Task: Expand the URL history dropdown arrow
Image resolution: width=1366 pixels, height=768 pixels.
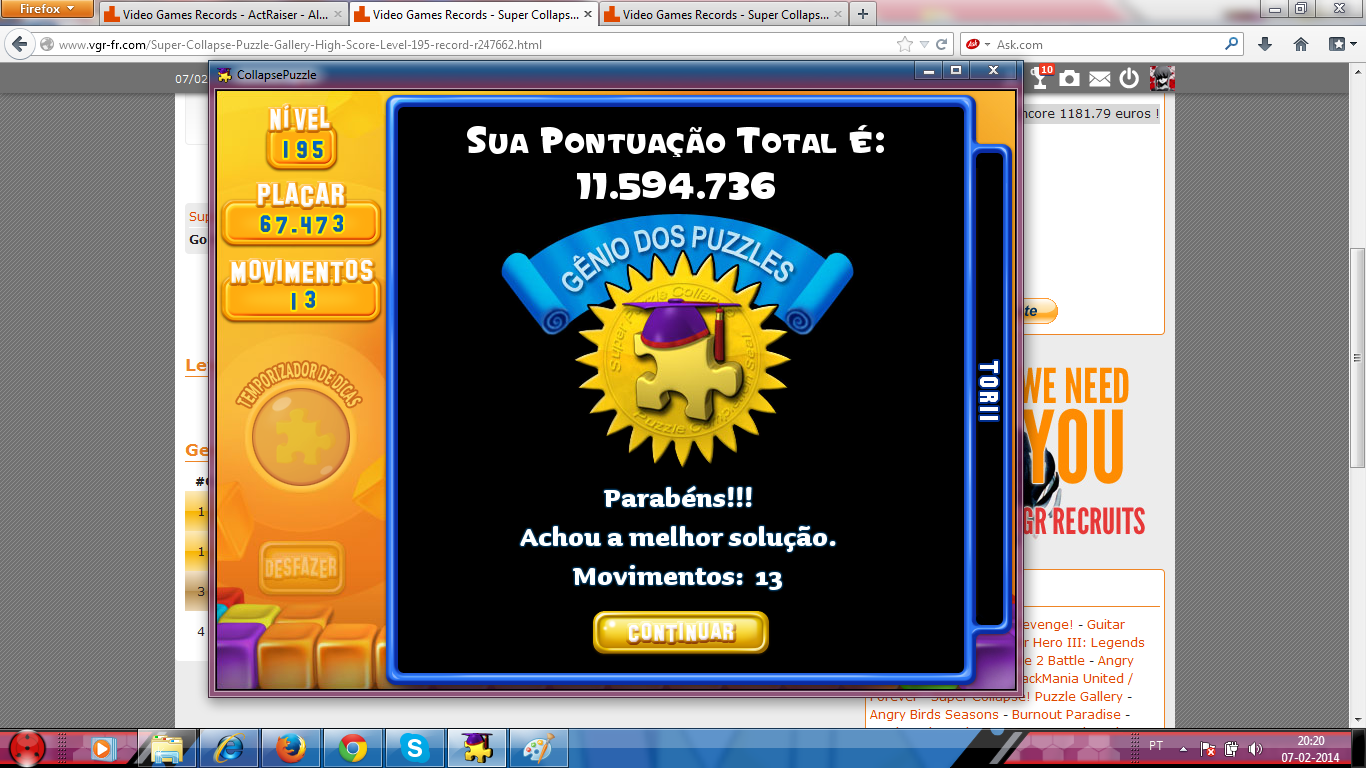Action: click(x=925, y=44)
